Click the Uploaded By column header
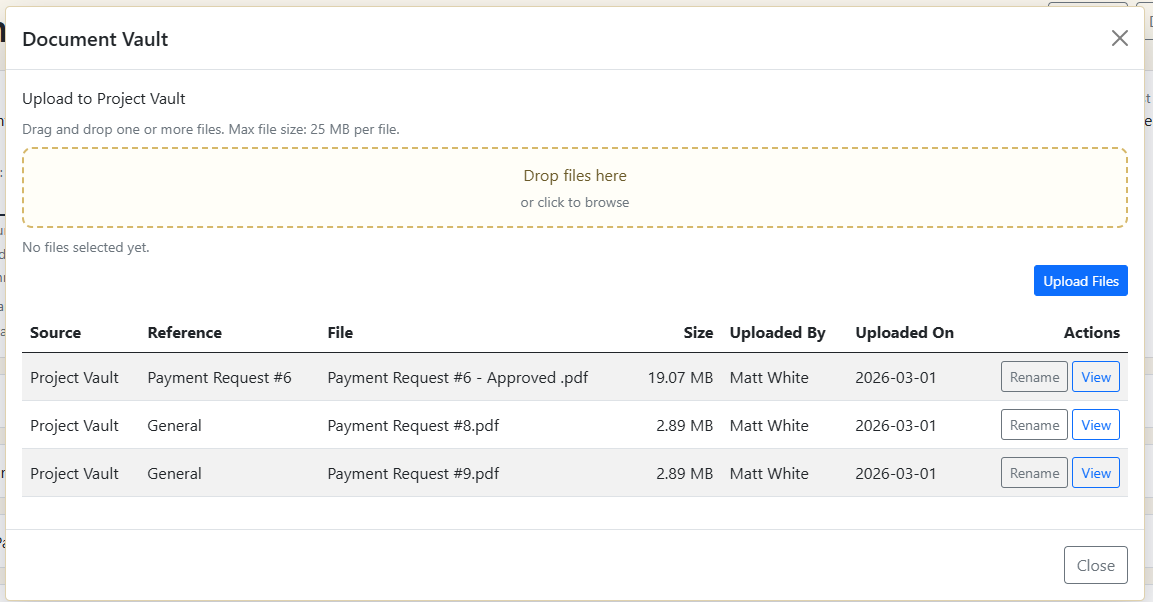This screenshot has height=602, width=1153. click(x=777, y=333)
